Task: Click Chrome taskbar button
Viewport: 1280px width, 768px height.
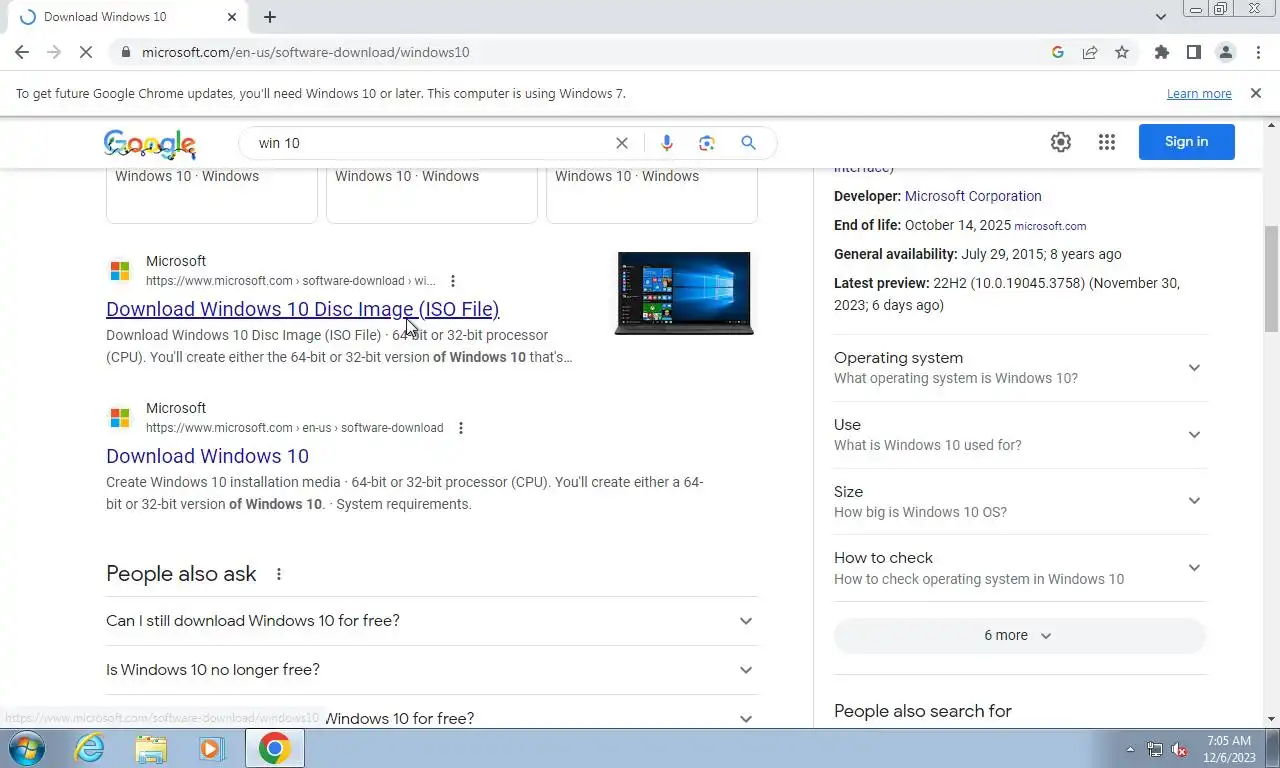Action: click(274, 748)
